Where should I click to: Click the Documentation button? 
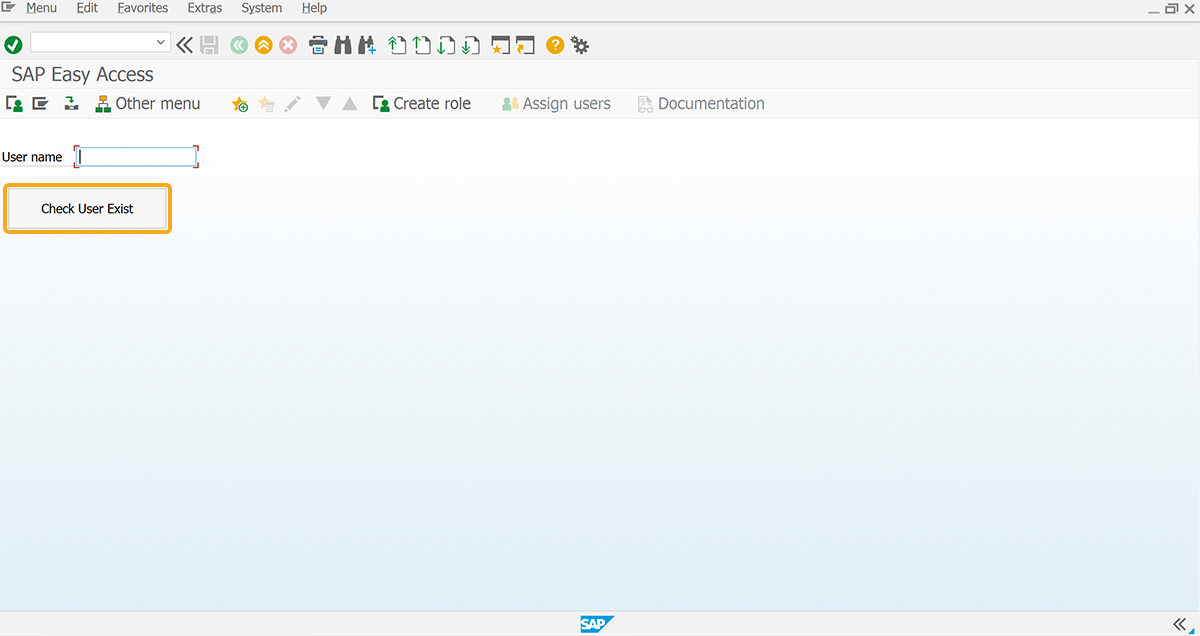[x=701, y=103]
